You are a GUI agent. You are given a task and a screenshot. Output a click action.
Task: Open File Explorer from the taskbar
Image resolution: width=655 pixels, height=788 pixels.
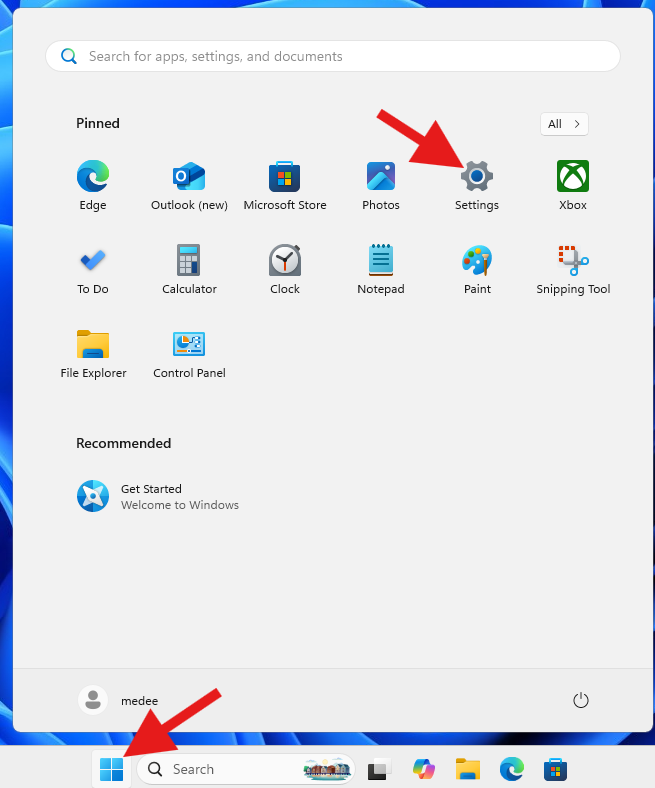(468, 769)
